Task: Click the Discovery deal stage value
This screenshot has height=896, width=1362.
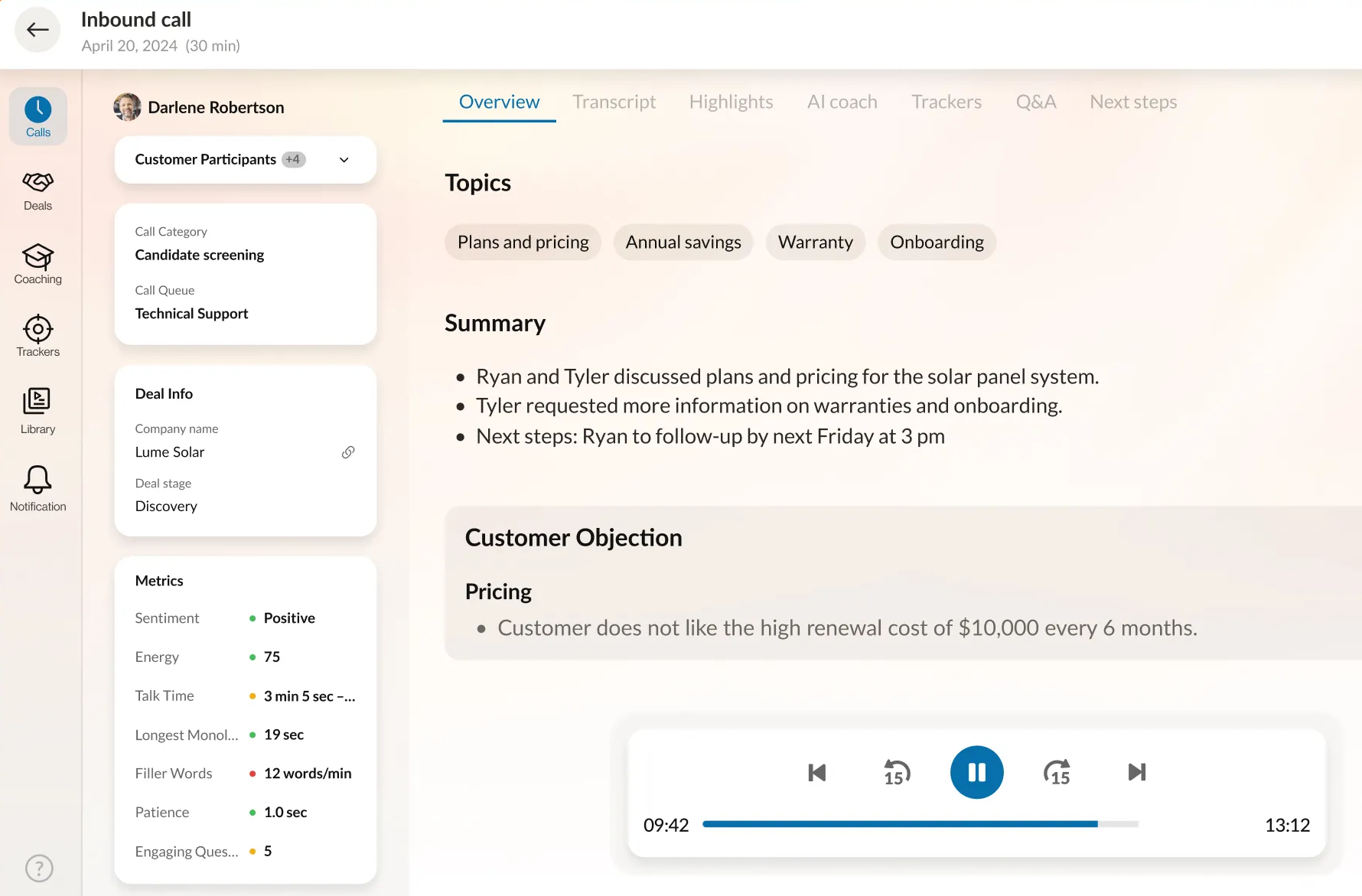Action: [166, 507]
